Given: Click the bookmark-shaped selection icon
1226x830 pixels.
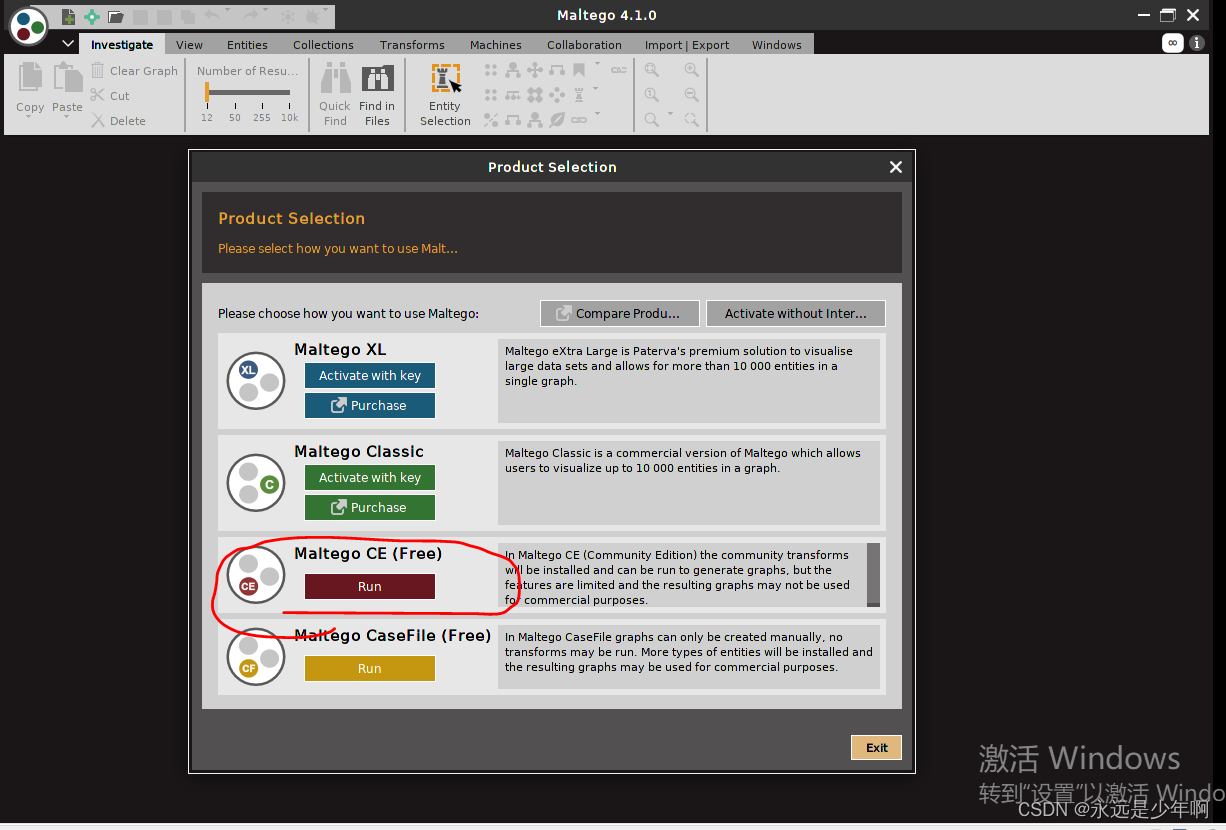Looking at the screenshot, I should coord(579,70).
